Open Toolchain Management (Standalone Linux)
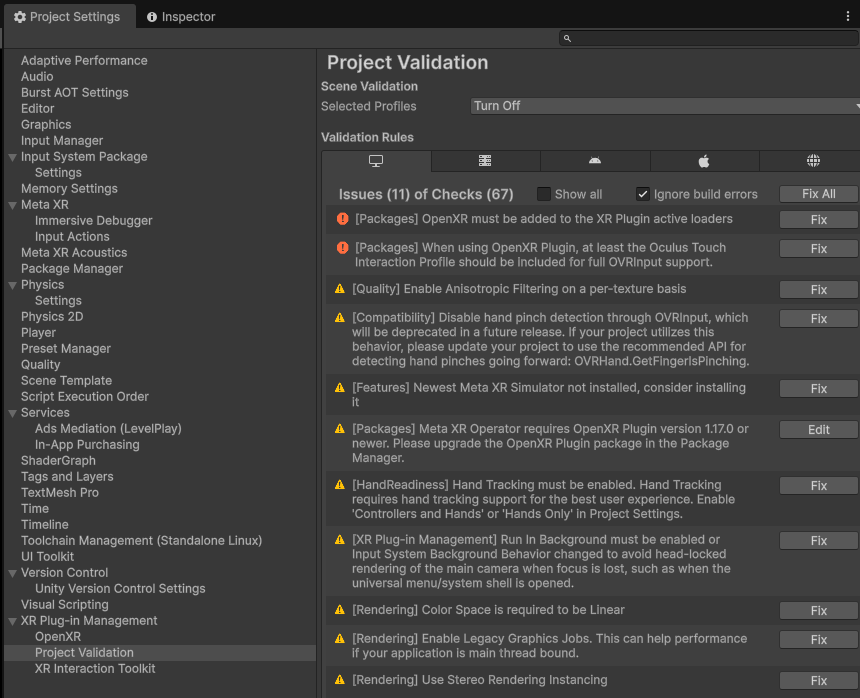 (x=142, y=541)
